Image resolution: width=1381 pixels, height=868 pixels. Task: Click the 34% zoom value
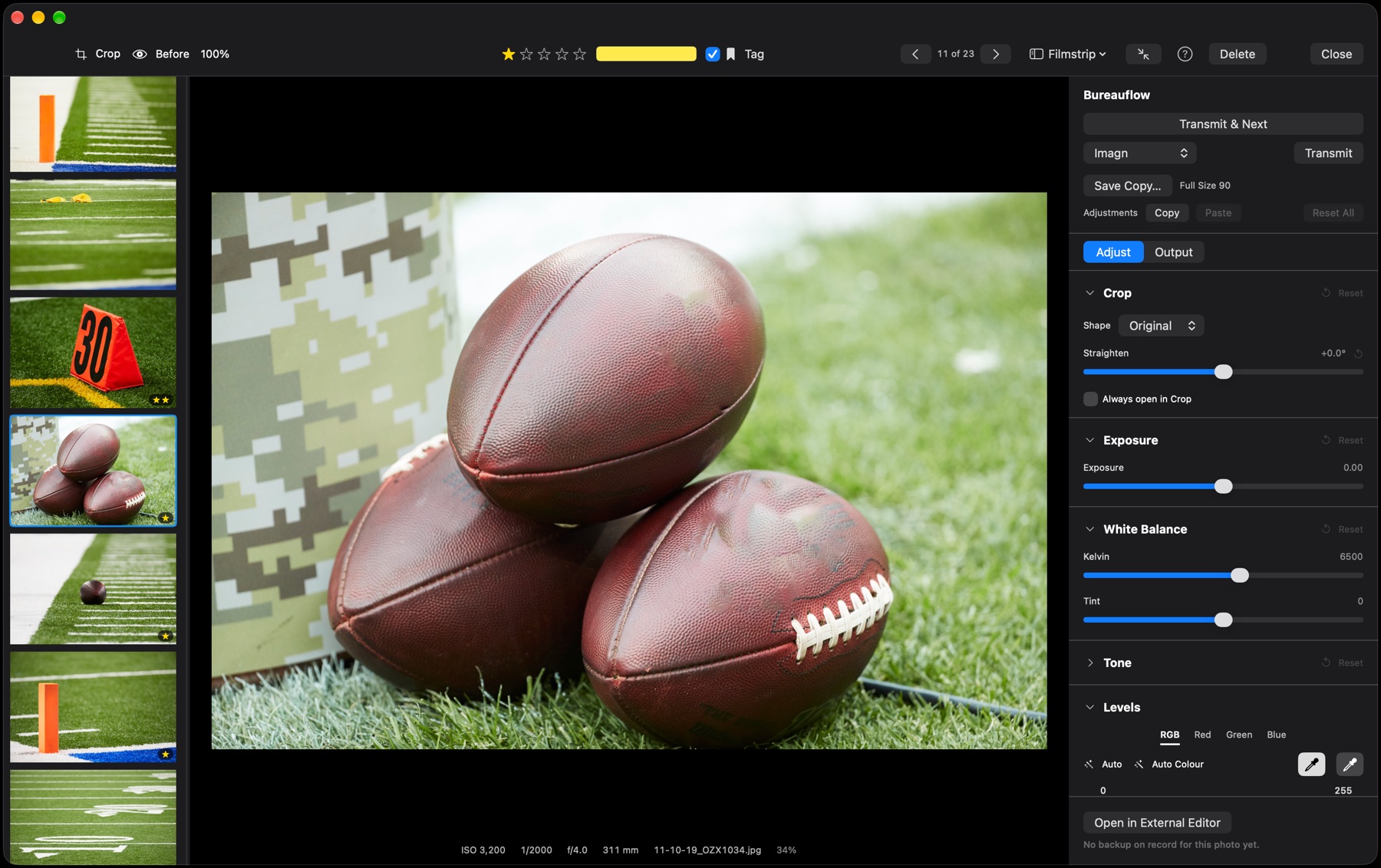point(786,850)
